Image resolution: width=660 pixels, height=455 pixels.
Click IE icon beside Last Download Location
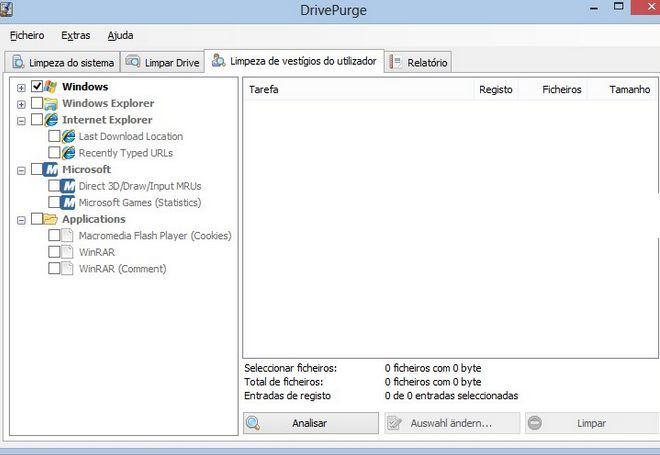click(68, 136)
